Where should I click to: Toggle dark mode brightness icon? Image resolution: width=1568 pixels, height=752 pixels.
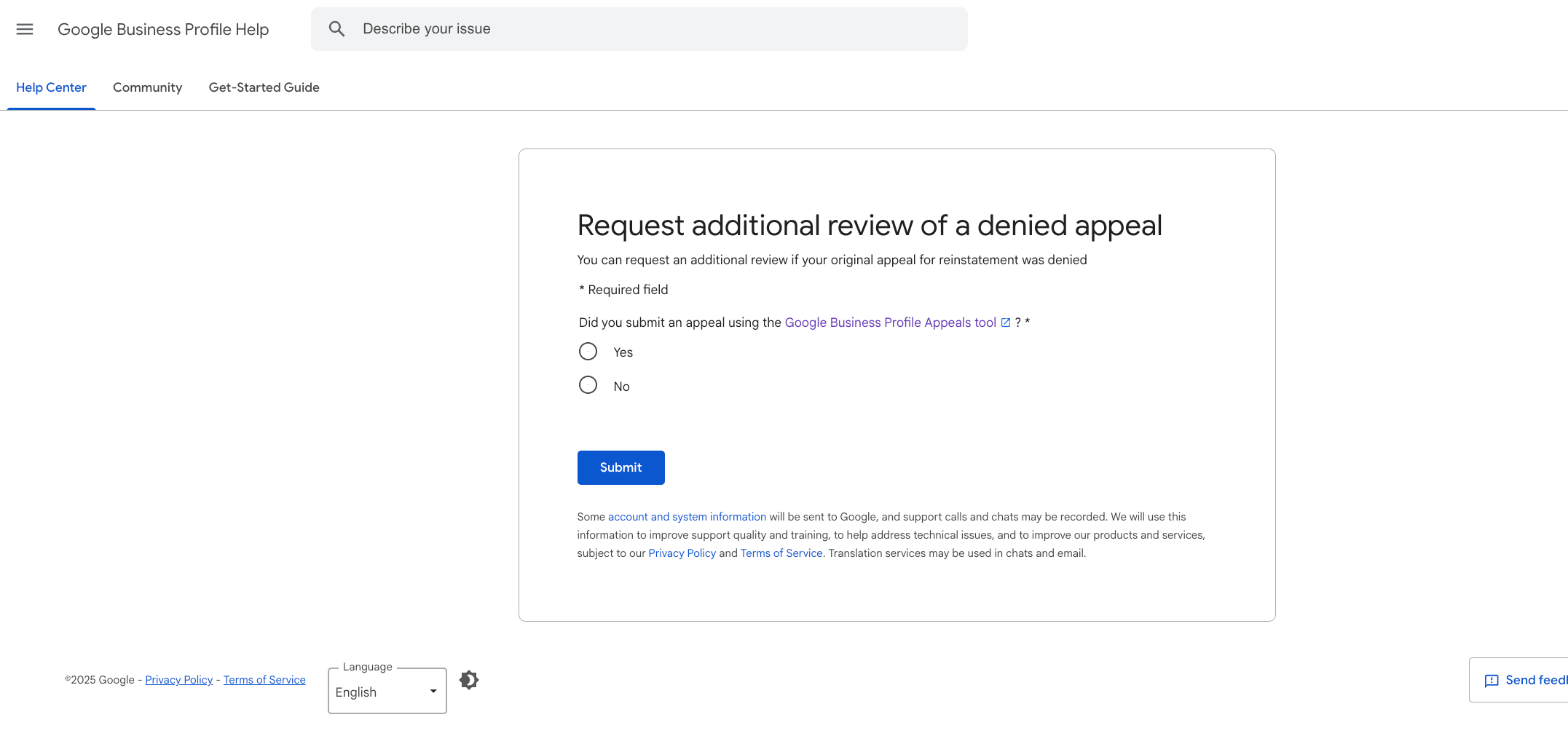[x=469, y=680]
